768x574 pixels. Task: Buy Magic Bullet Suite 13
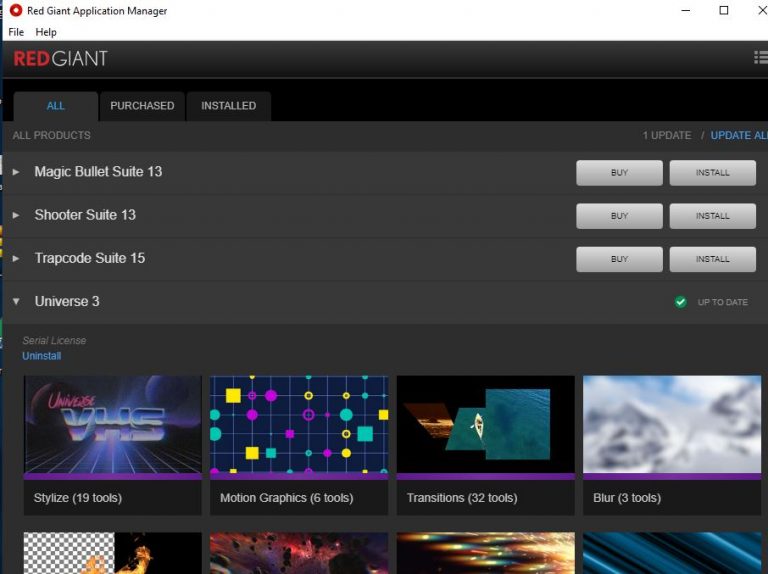[x=619, y=172]
